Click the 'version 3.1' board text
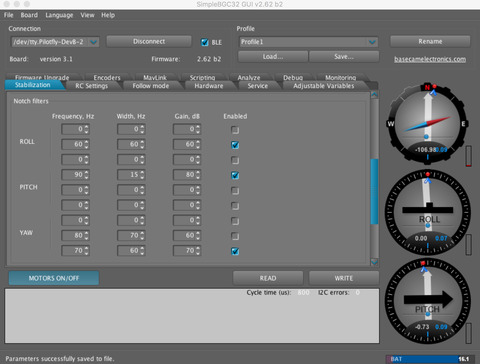This screenshot has width=480, height=364. pos(56,59)
